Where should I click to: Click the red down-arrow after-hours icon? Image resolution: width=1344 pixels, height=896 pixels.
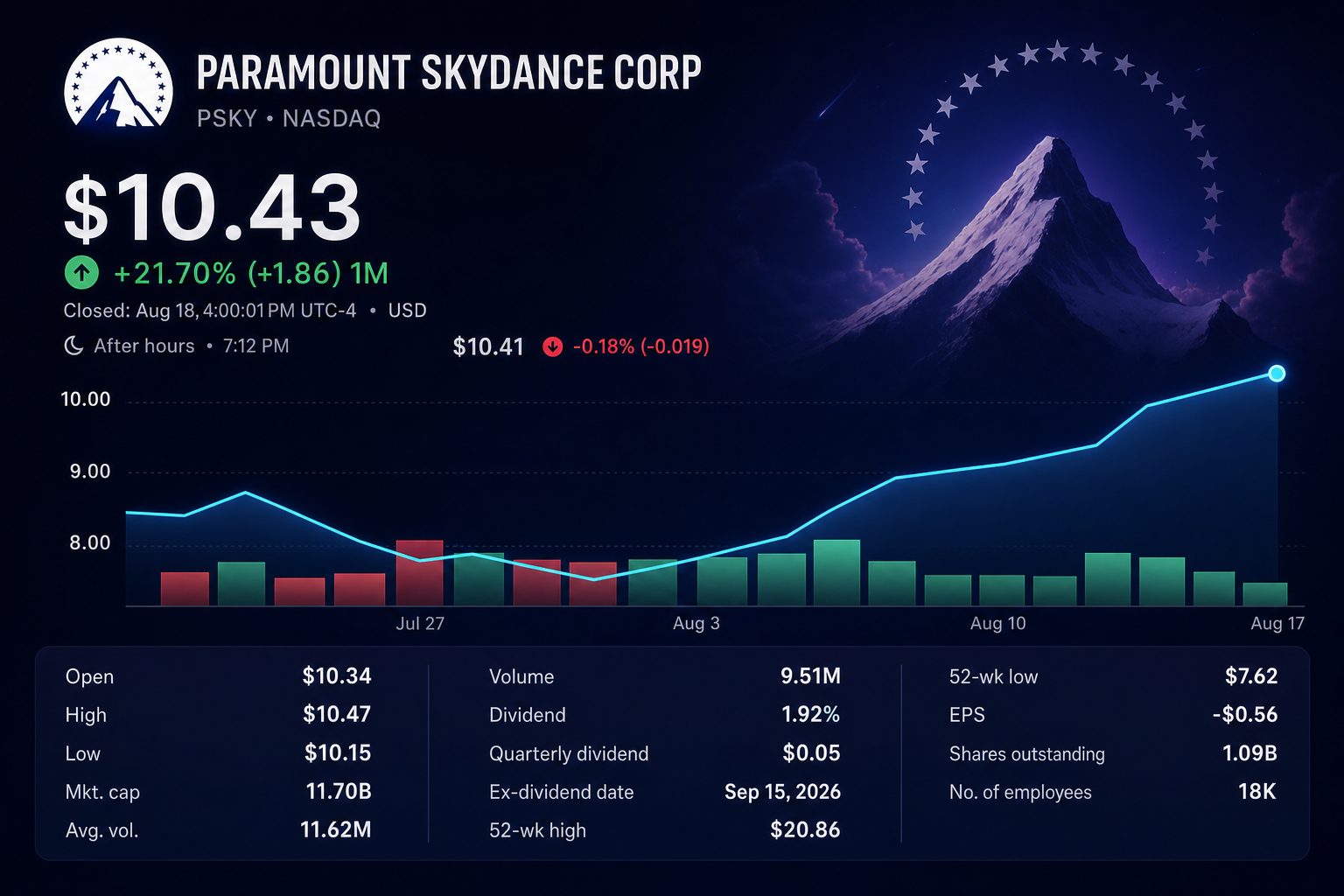pos(552,346)
